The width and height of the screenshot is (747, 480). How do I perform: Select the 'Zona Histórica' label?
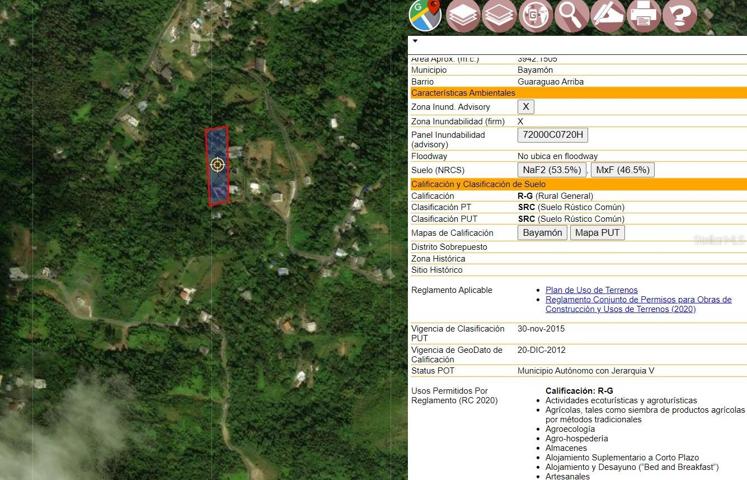click(438, 259)
